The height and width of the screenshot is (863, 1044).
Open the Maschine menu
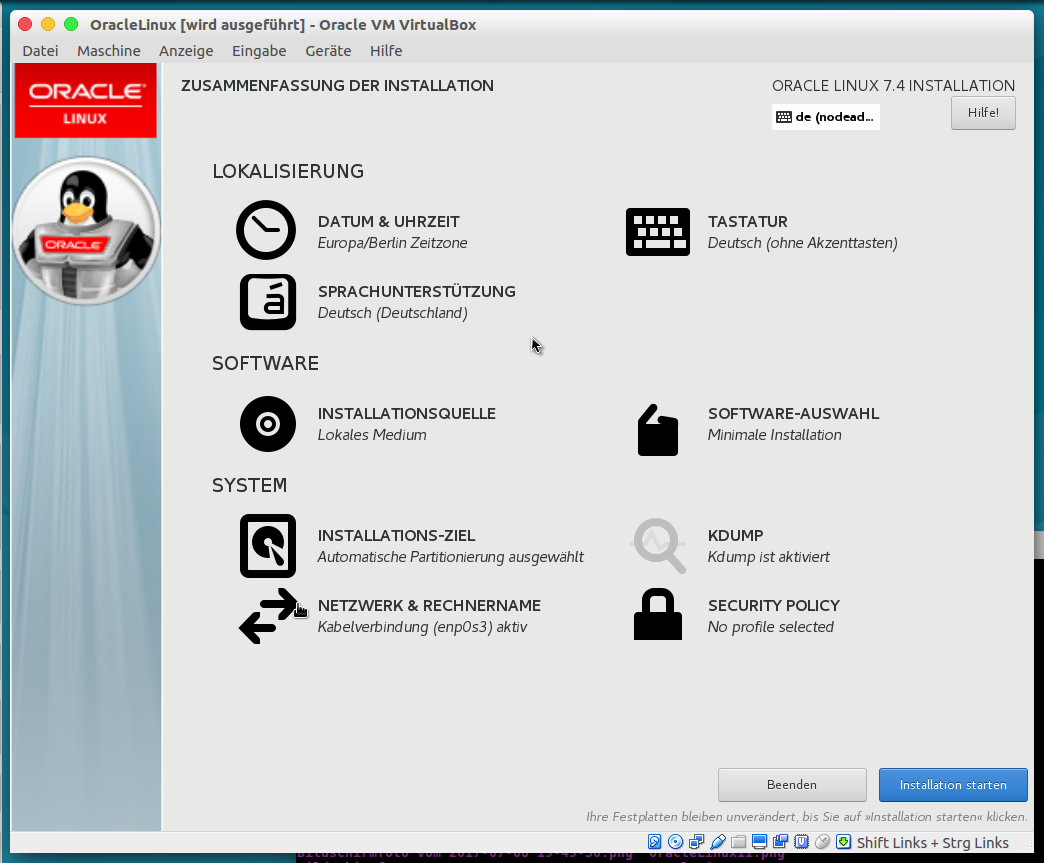tap(108, 50)
